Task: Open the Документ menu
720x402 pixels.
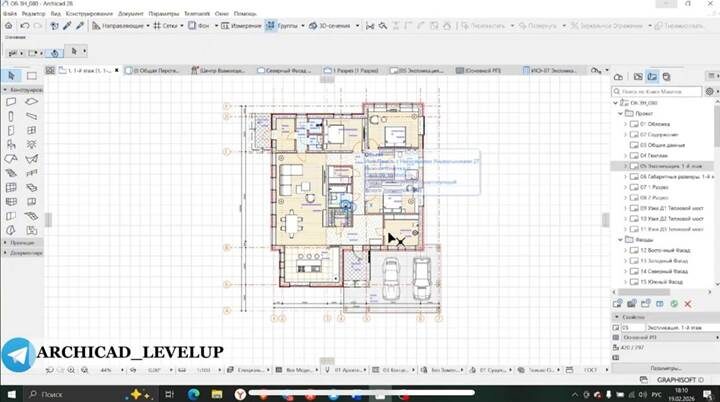Action: pyautogui.click(x=131, y=14)
